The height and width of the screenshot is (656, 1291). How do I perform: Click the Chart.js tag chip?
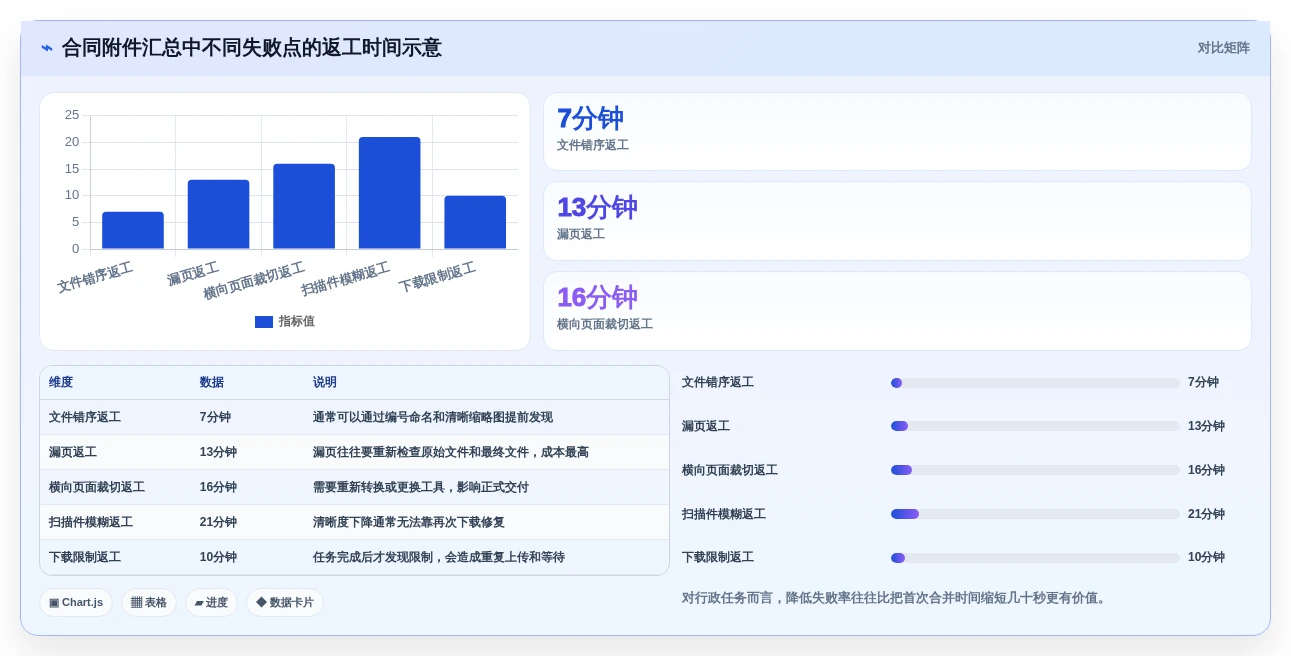point(76,602)
